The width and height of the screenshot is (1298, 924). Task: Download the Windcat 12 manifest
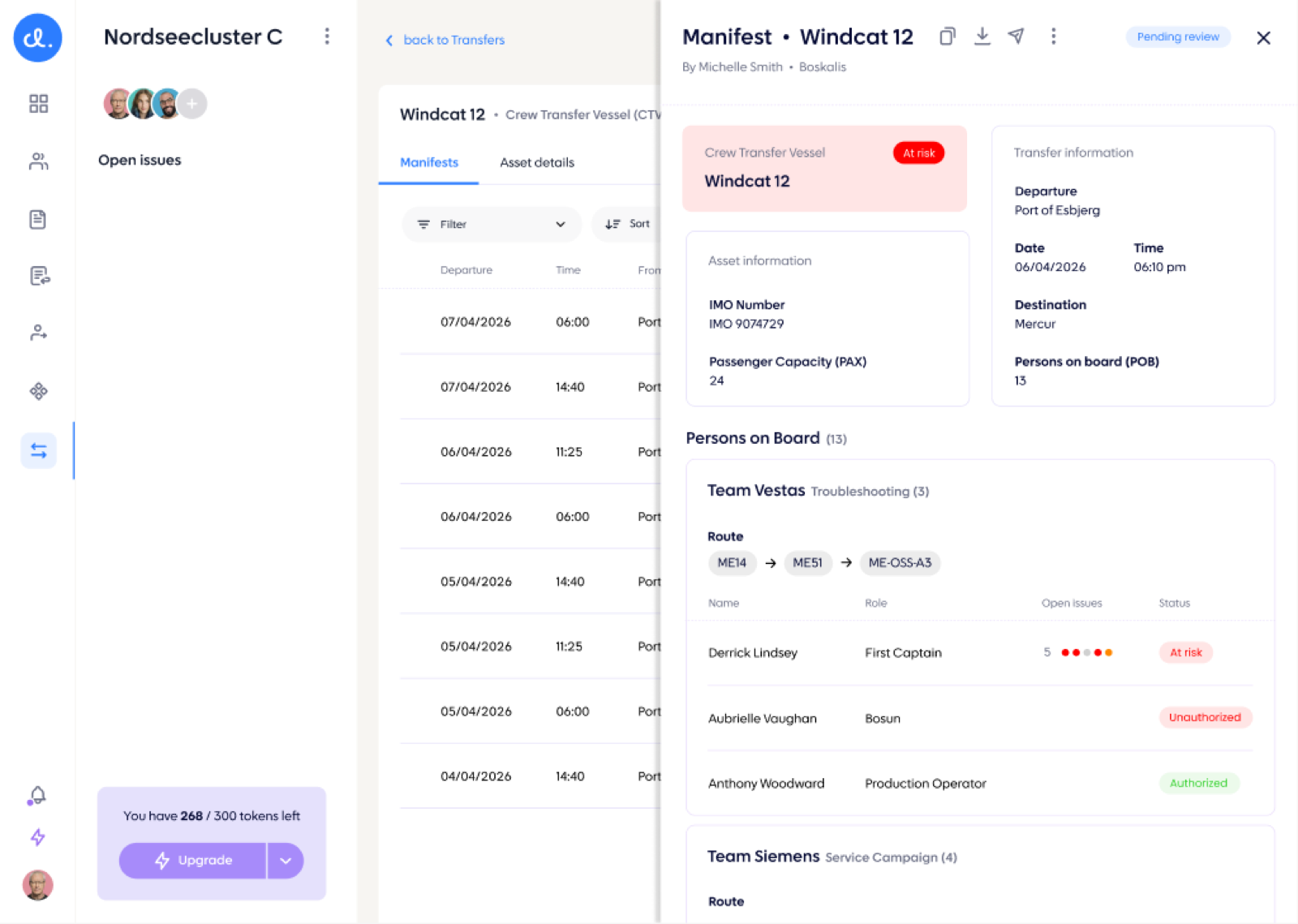982,37
